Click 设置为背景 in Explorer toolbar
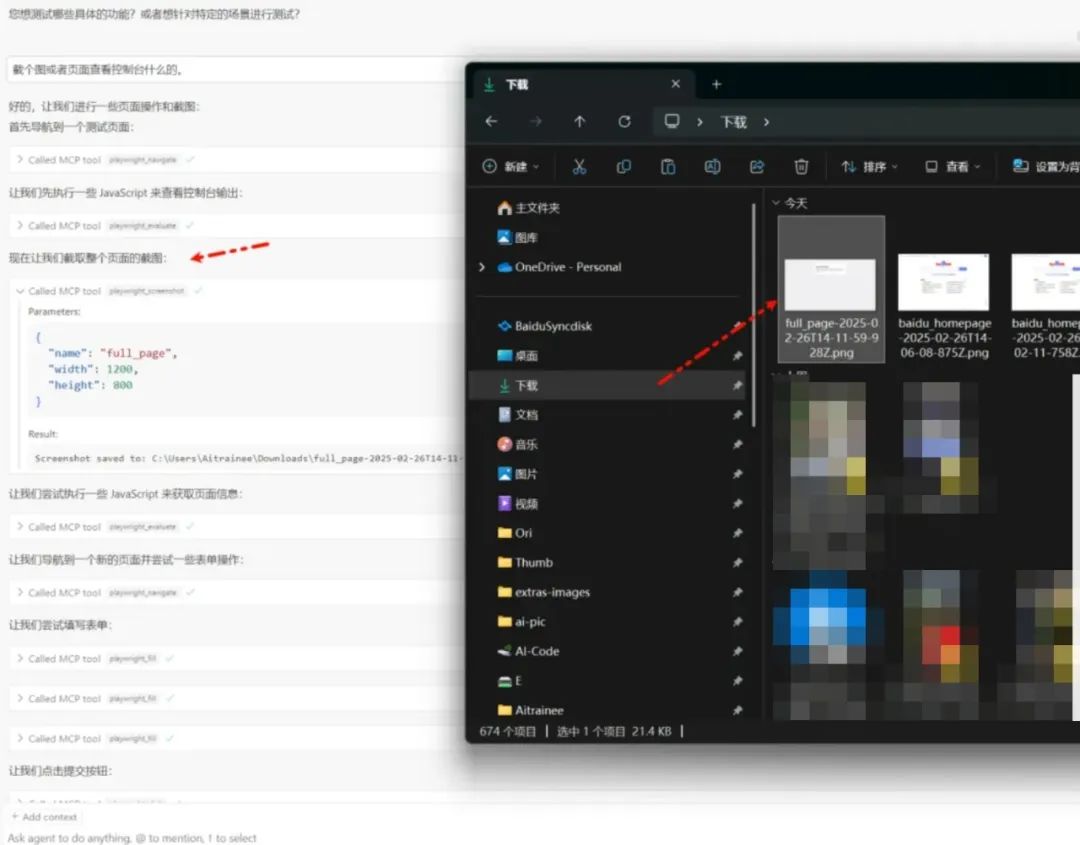The width and height of the screenshot is (1080, 845). (1046, 166)
